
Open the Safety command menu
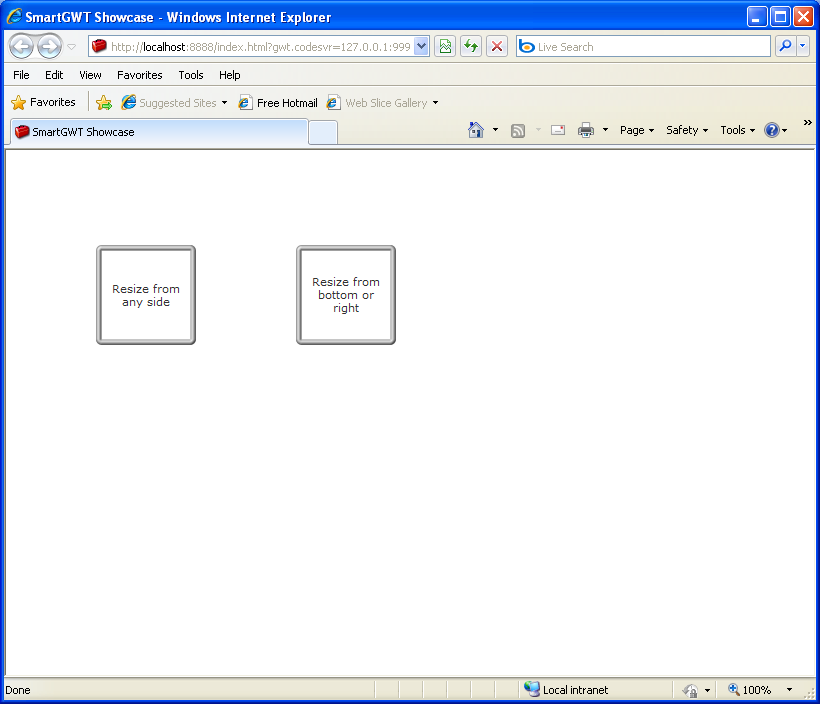coord(687,130)
